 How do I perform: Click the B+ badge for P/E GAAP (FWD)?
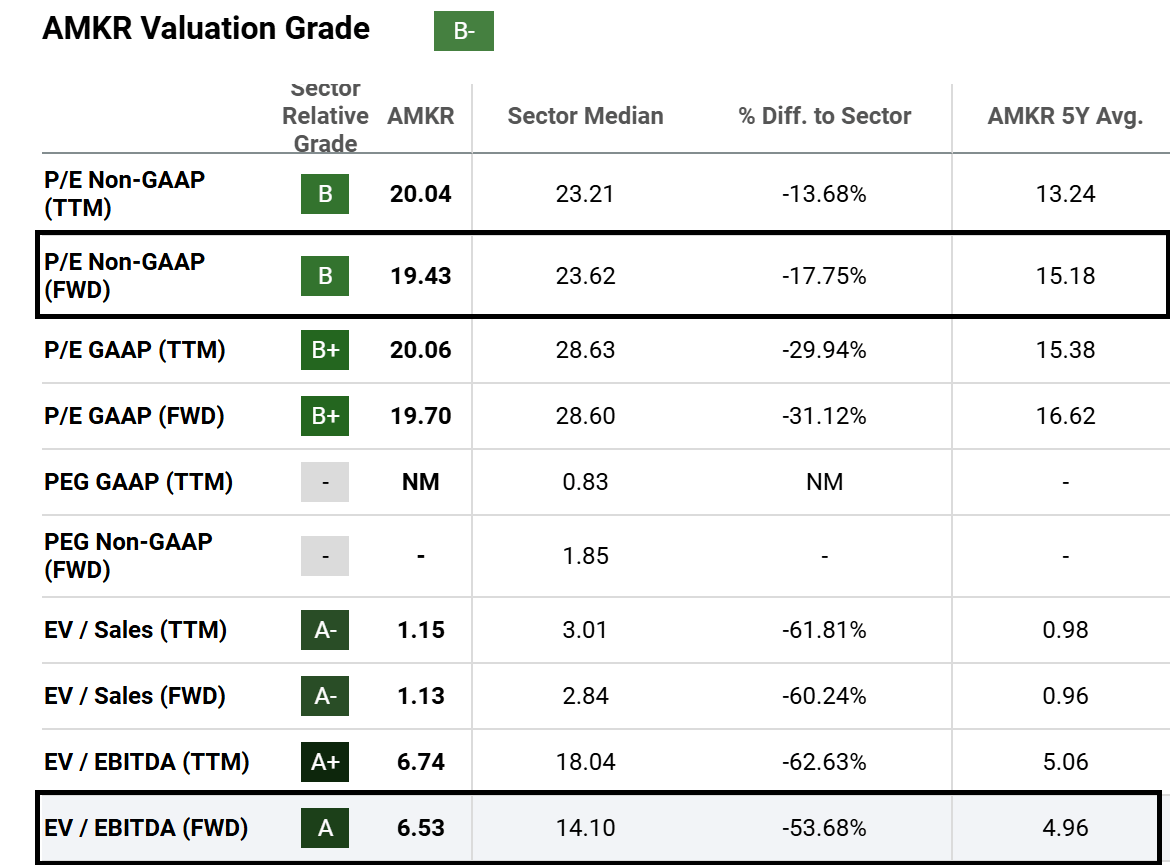click(x=324, y=416)
